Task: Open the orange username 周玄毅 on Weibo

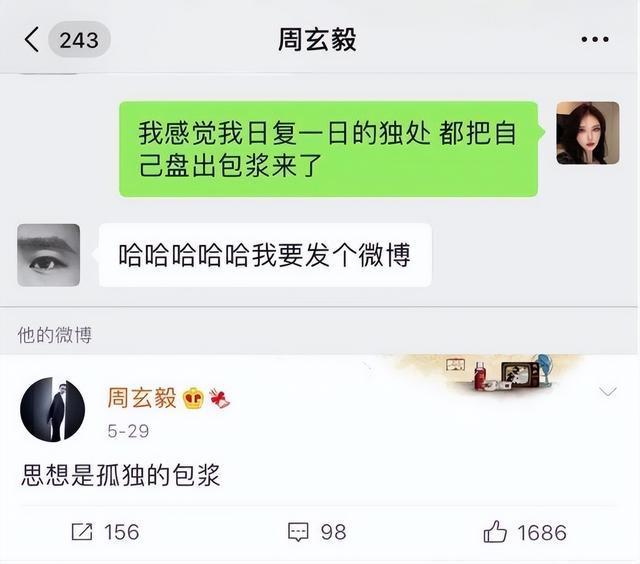Action: pyautogui.click(x=142, y=398)
